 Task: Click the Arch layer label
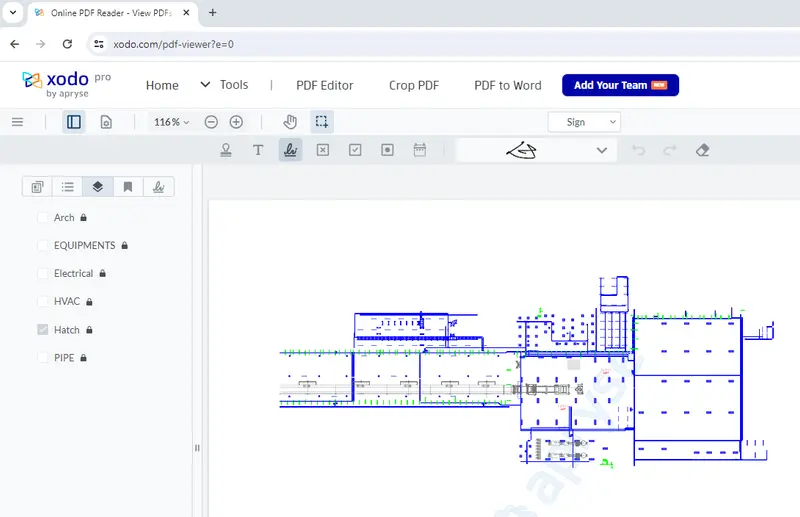[64, 217]
